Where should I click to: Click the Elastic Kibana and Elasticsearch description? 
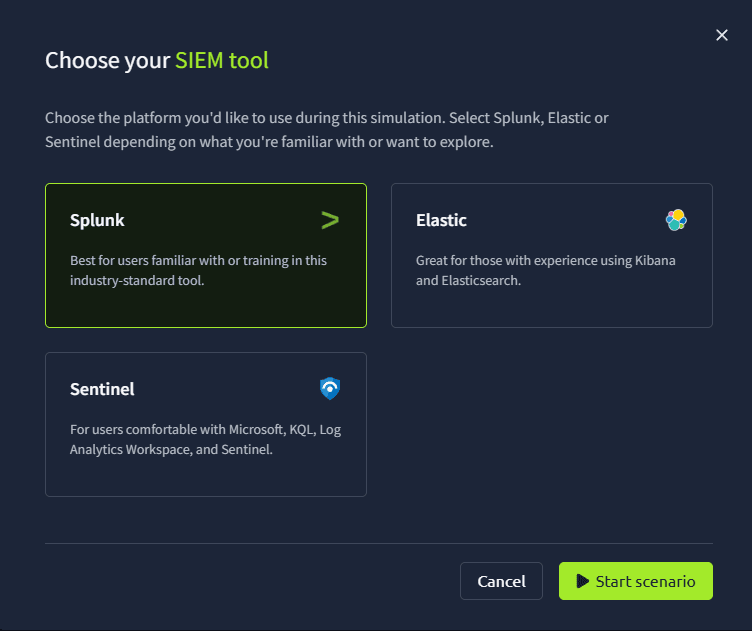545,270
